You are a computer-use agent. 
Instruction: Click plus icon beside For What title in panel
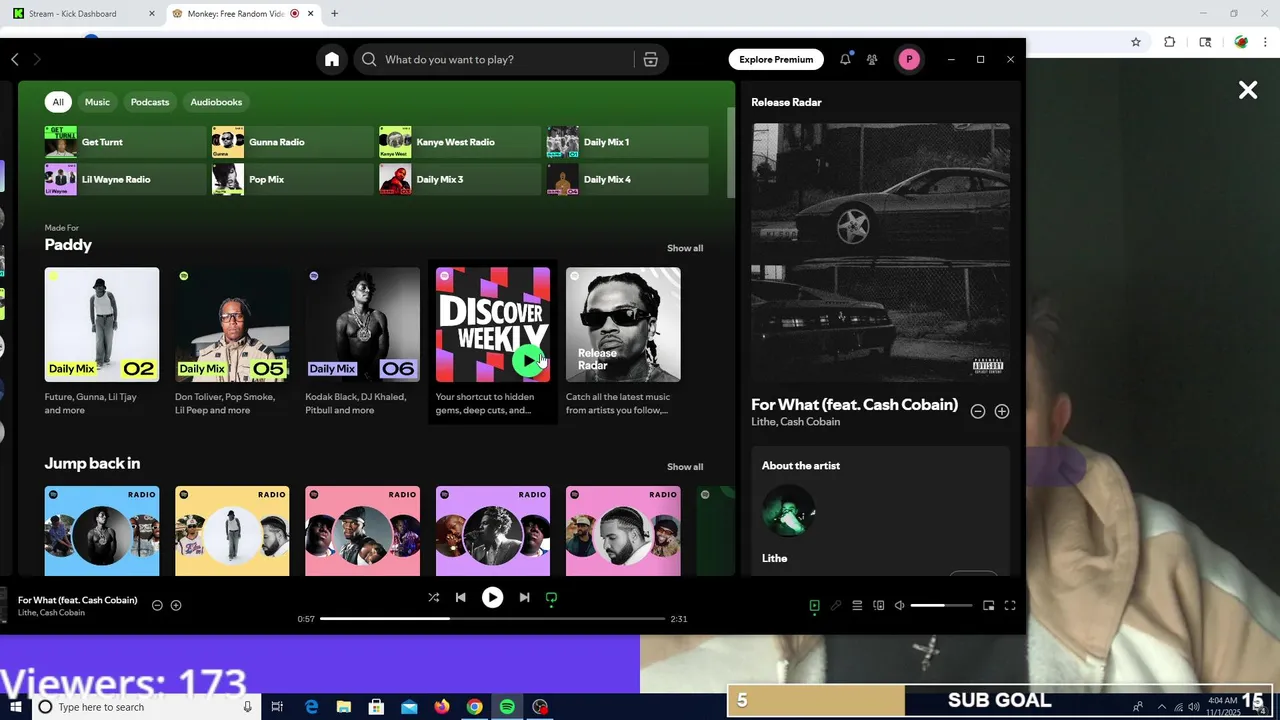tap(1002, 411)
